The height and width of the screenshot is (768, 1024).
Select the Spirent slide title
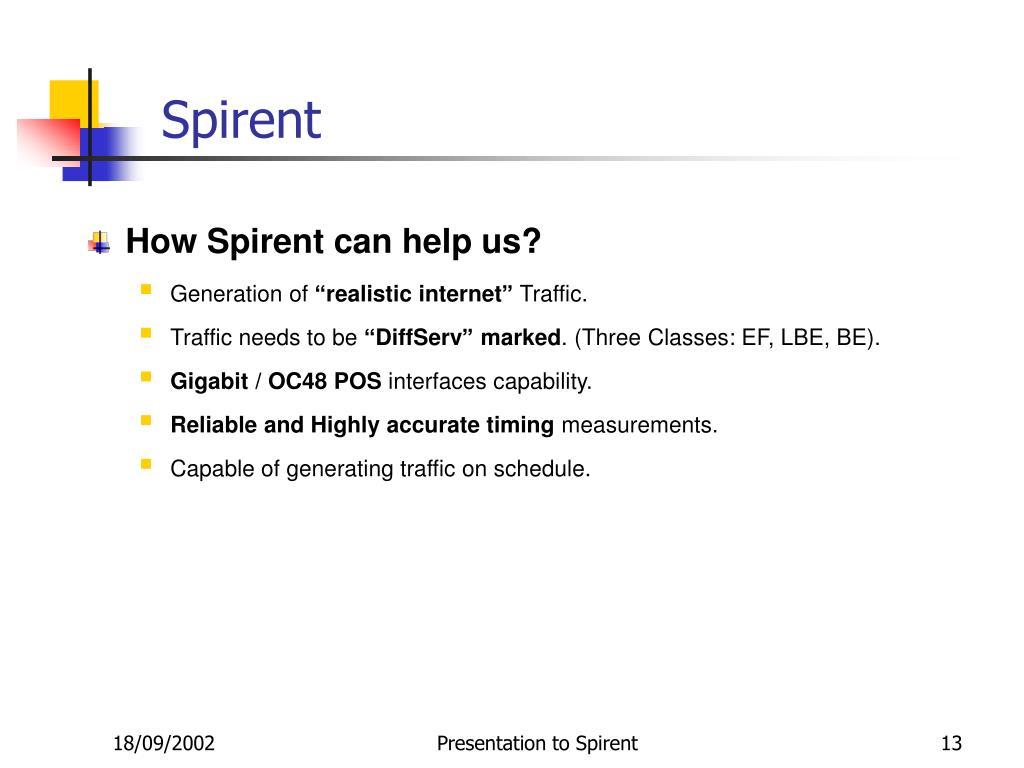[x=241, y=121]
